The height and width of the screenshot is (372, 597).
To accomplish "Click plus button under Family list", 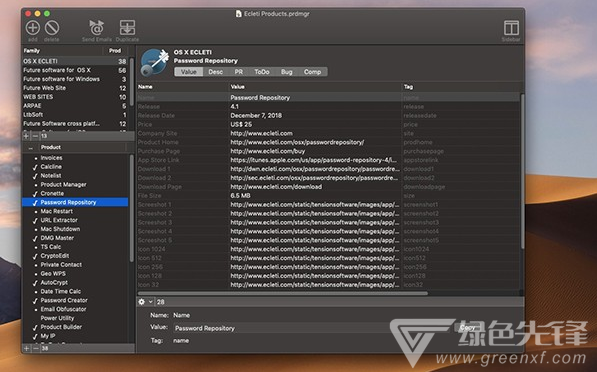I will (26, 136).
